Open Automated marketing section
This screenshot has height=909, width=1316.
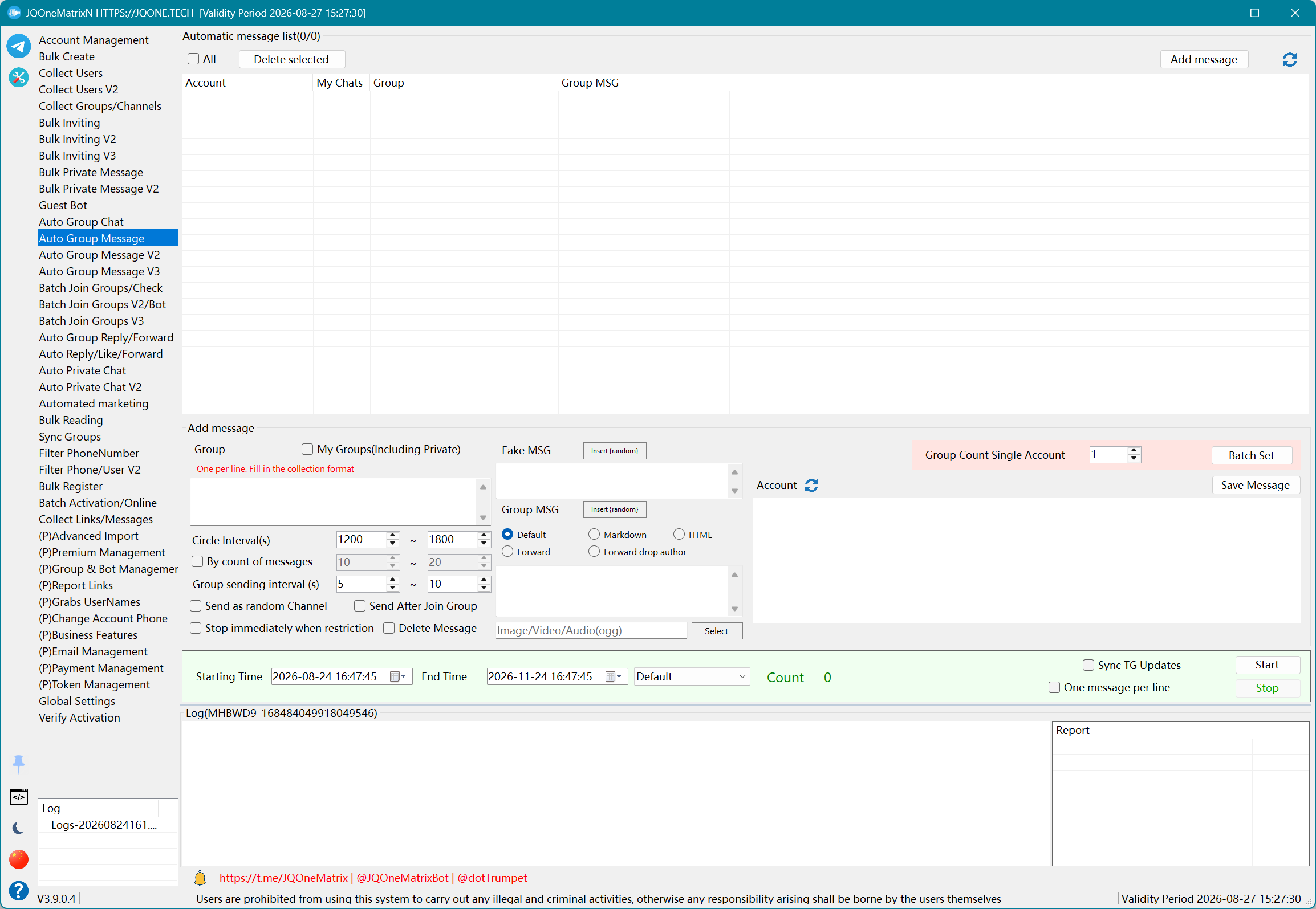pyautogui.click(x=94, y=403)
